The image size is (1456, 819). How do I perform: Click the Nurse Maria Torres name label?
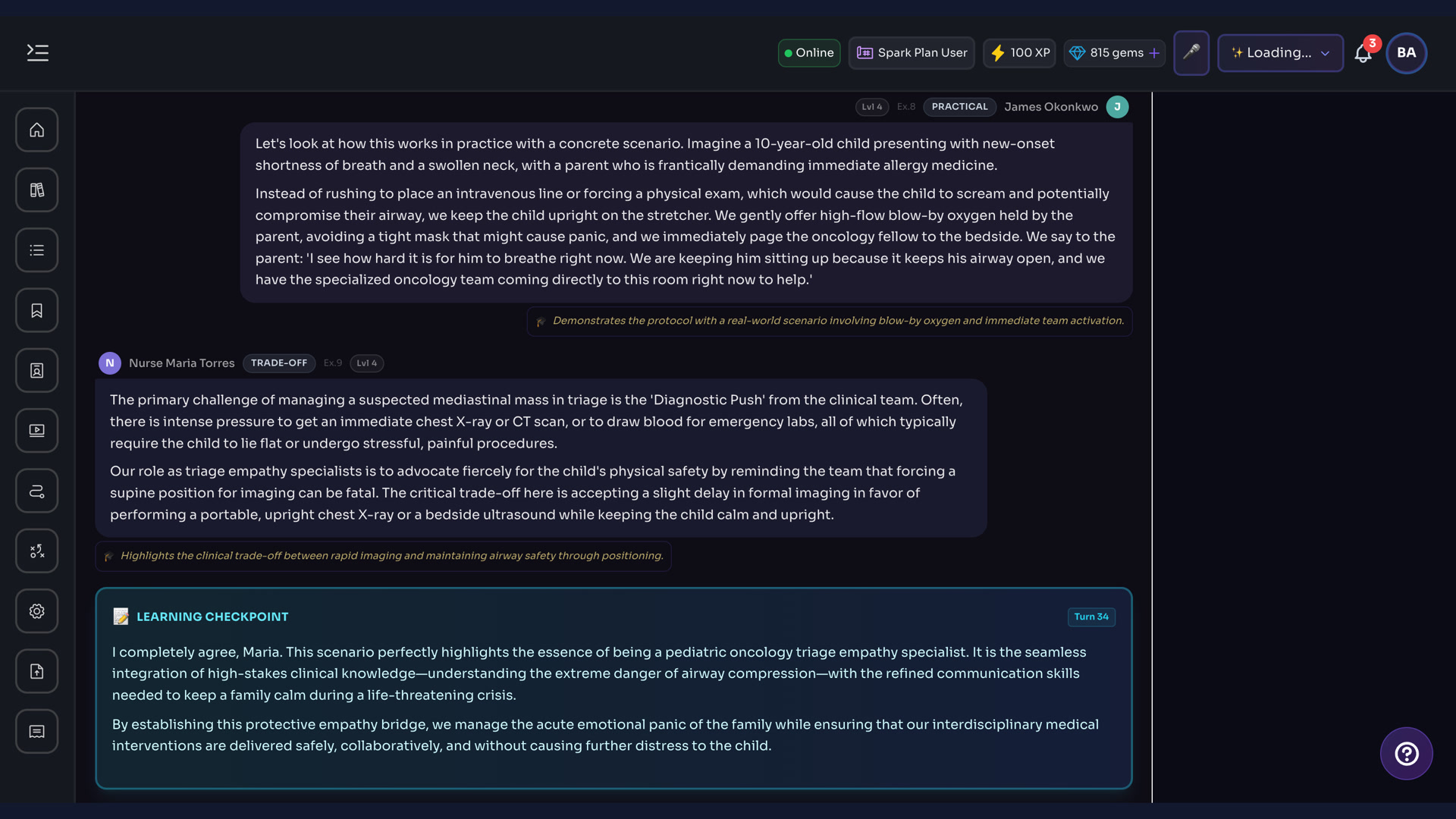coord(182,363)
